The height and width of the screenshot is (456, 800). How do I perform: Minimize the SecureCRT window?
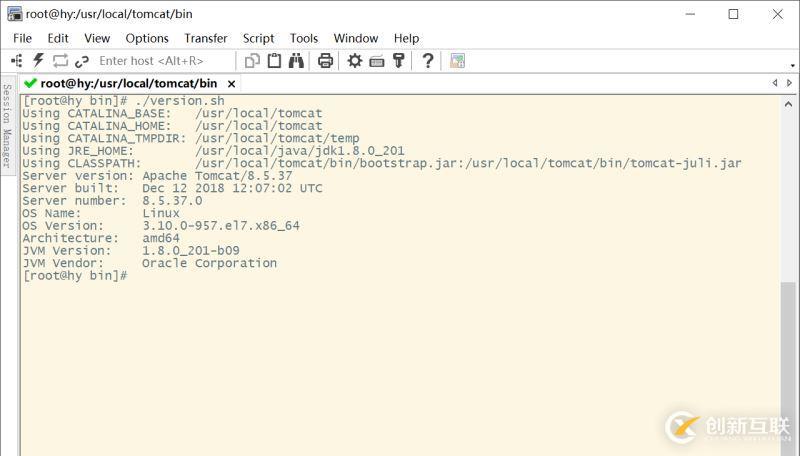[690, 14]
